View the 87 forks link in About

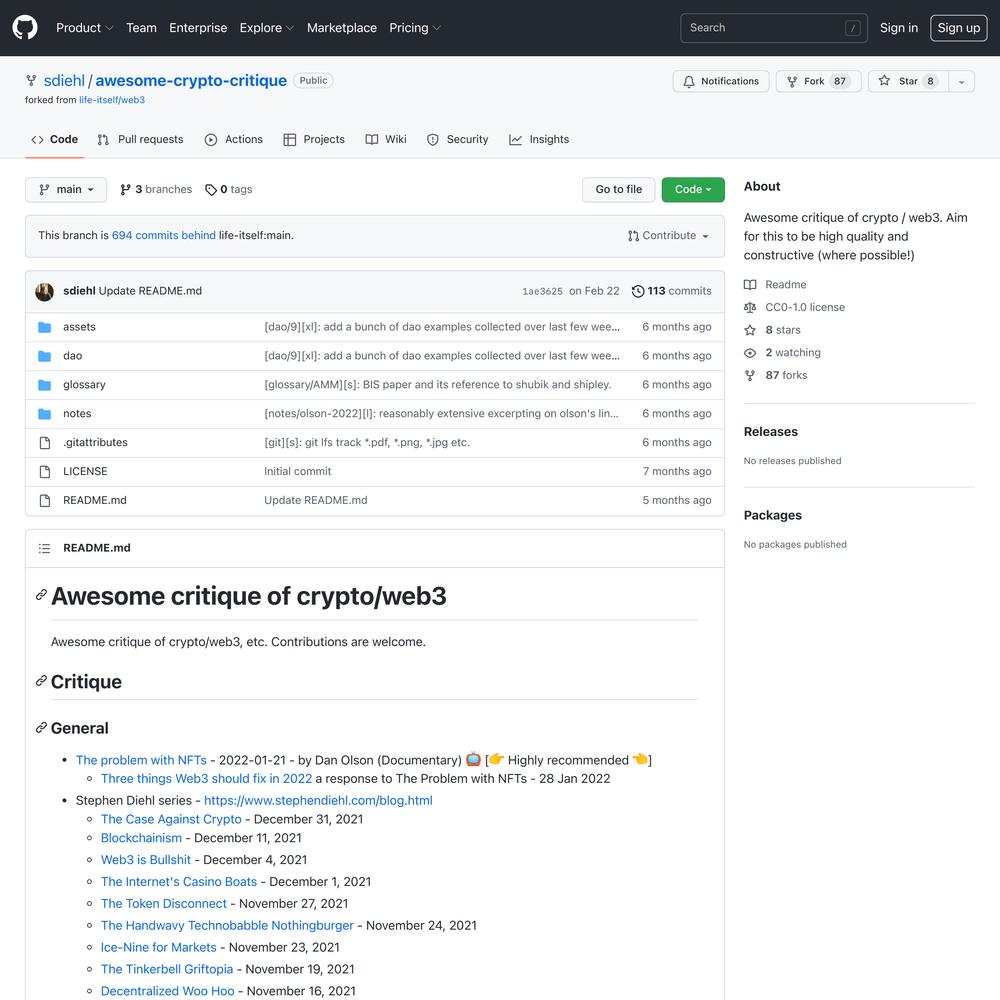pos(776,376)
